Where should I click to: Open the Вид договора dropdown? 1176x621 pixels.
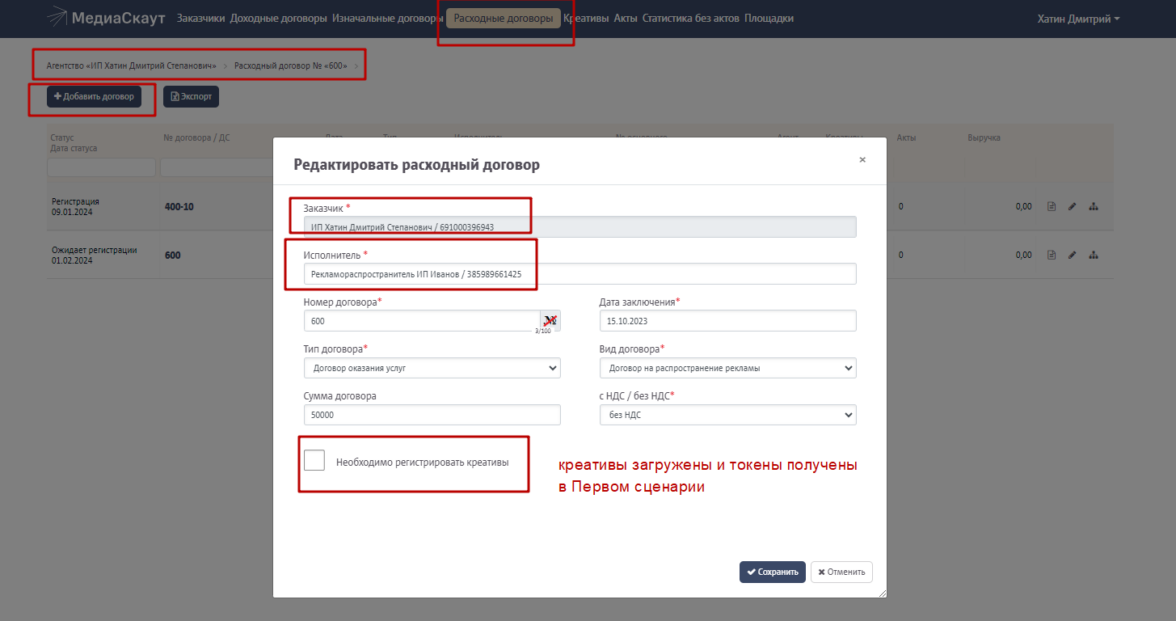point(727,368)
